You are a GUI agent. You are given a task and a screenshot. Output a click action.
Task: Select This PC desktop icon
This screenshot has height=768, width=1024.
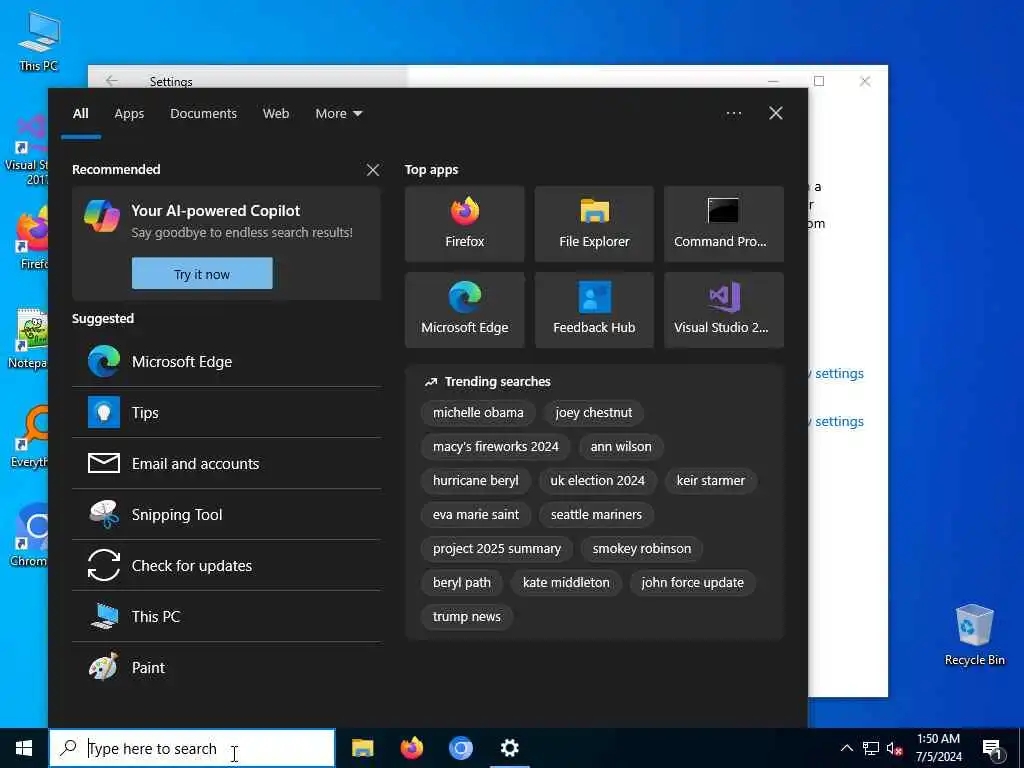[39, 41]
